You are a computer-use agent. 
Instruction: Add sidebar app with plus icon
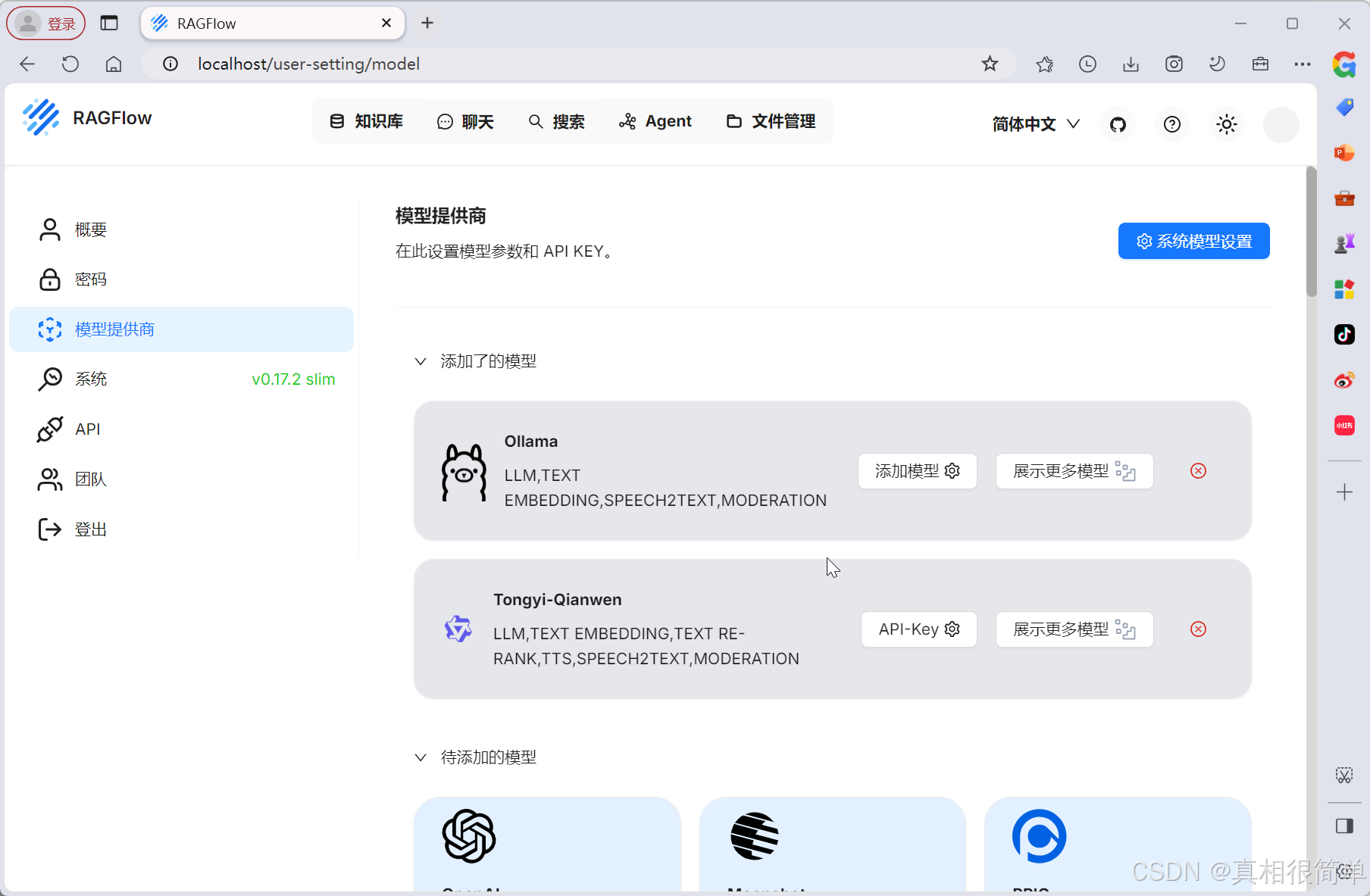[x=1344, y=492]
